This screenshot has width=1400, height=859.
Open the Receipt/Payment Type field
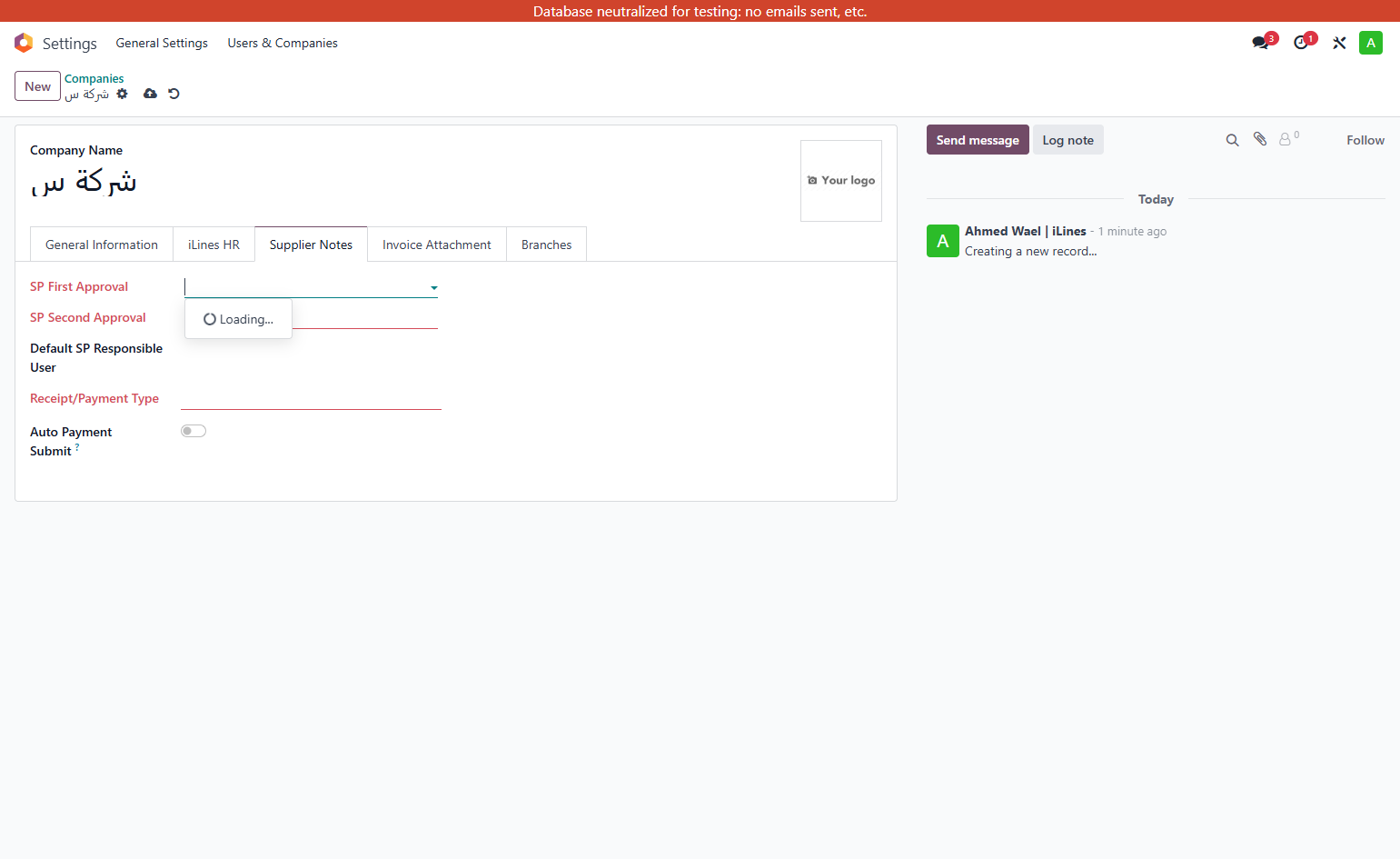pos(311,399)
